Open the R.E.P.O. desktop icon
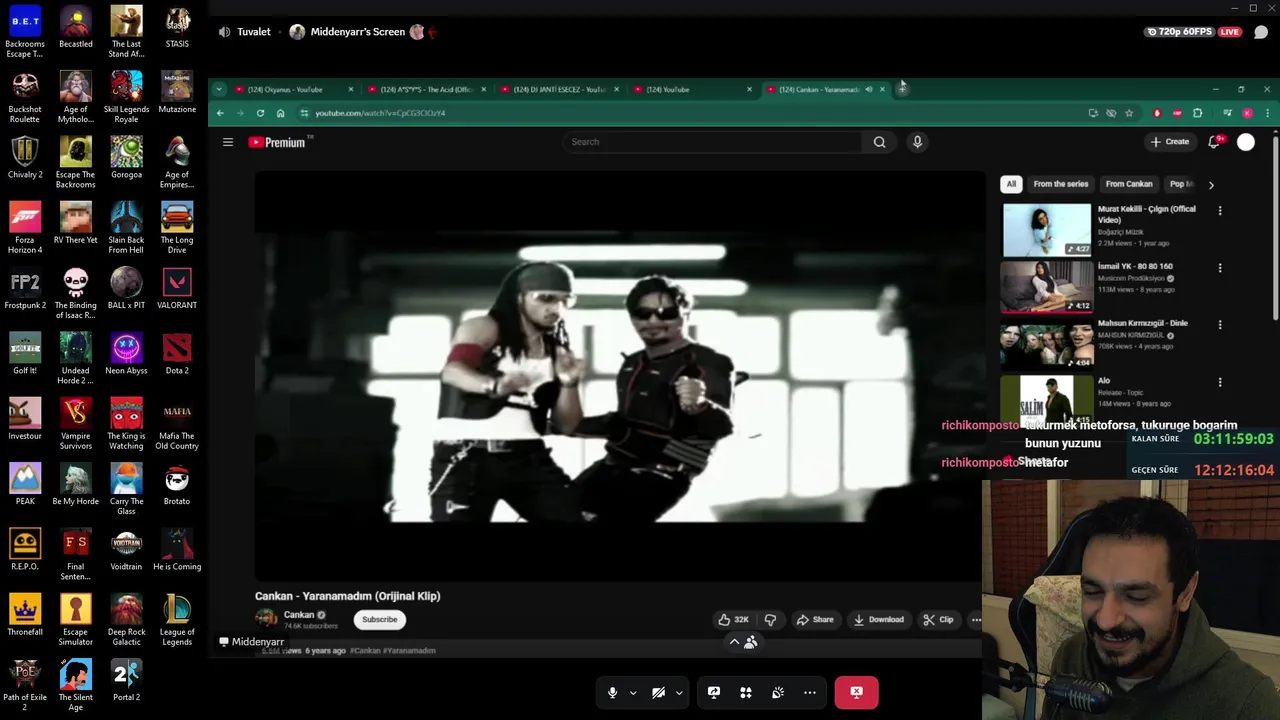This screenshot has height=720, width=1280. click(25, 550)
